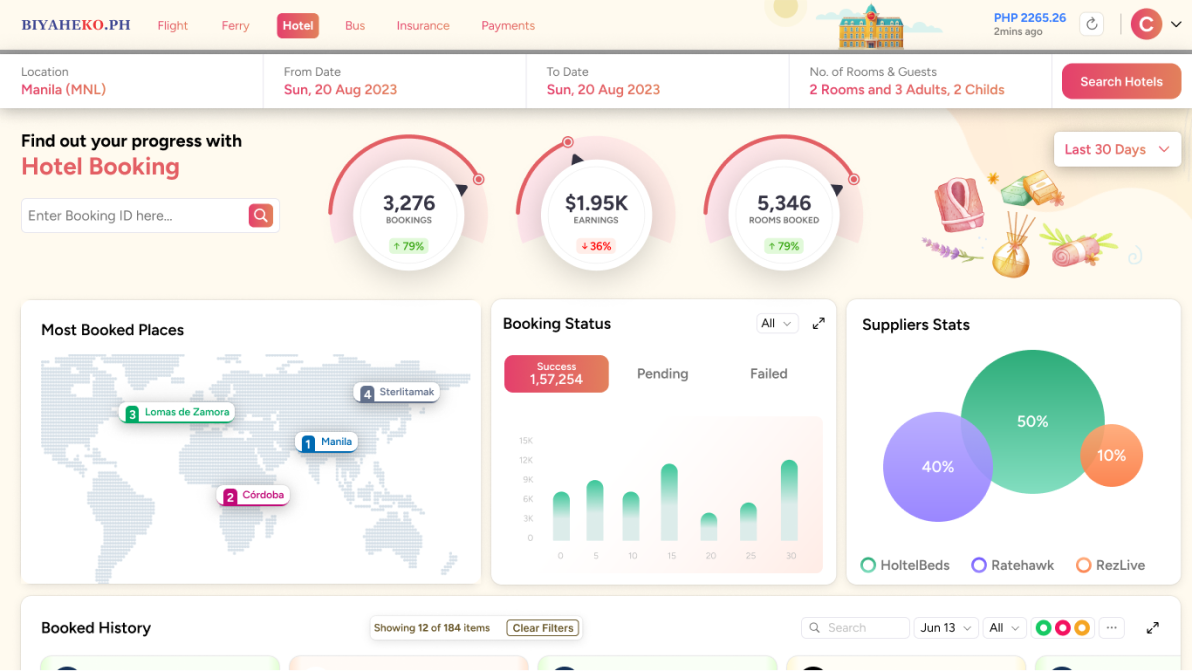The width and height of the screenshot is (1192, 671).
Task: Expand the Booked History panel to fullscreen
Action: 1152,628
